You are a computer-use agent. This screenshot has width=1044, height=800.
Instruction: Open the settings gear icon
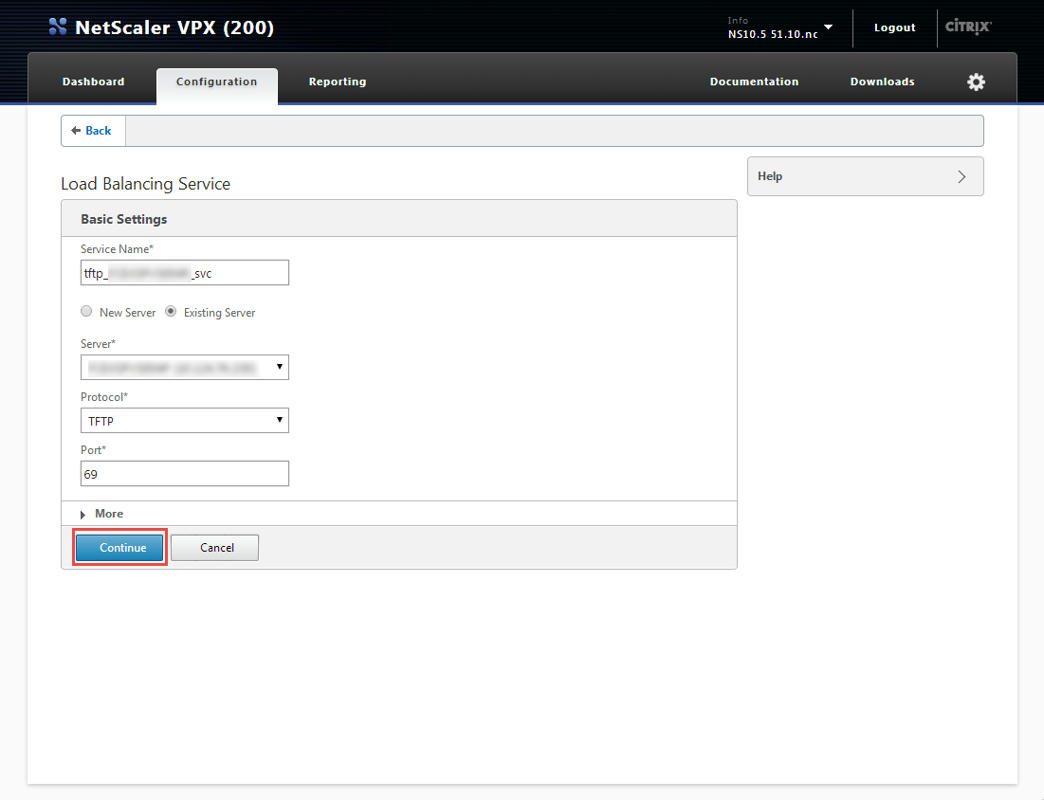[976, 82]
